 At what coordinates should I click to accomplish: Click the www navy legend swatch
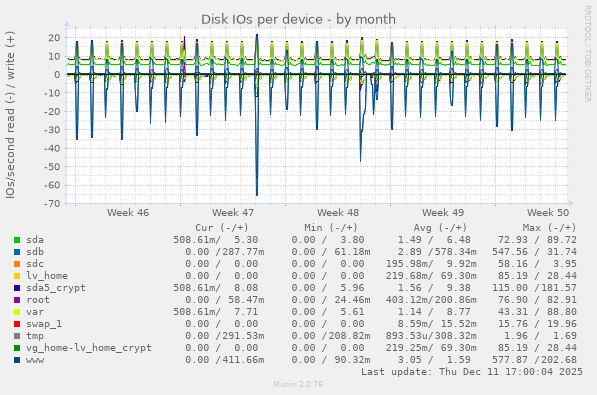17,360
